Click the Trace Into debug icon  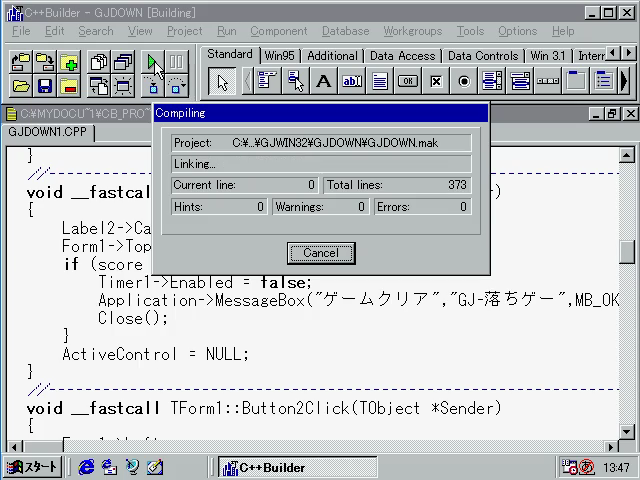153,86
